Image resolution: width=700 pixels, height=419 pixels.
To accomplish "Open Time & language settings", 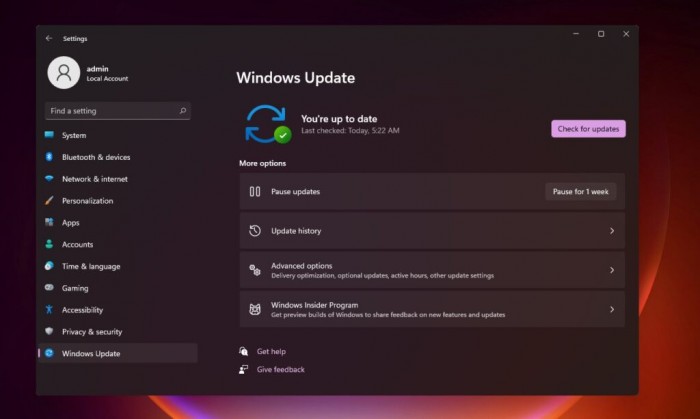I will [118, 266].
